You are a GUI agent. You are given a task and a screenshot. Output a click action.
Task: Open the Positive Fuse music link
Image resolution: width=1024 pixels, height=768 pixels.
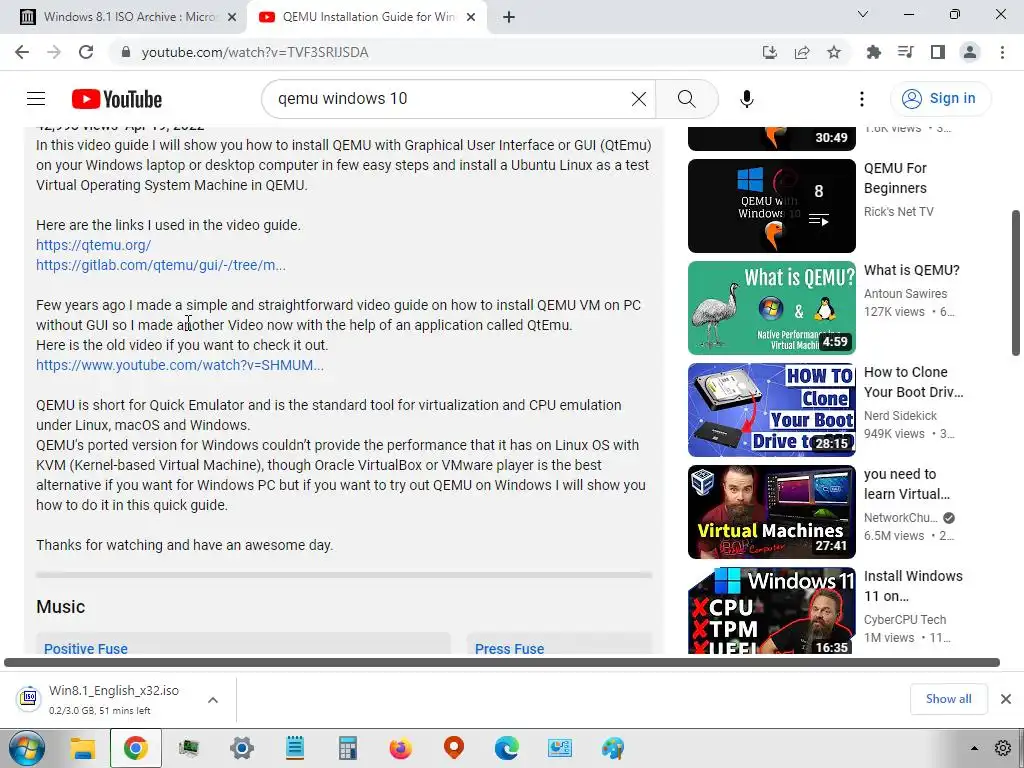[x=86, y=648]
